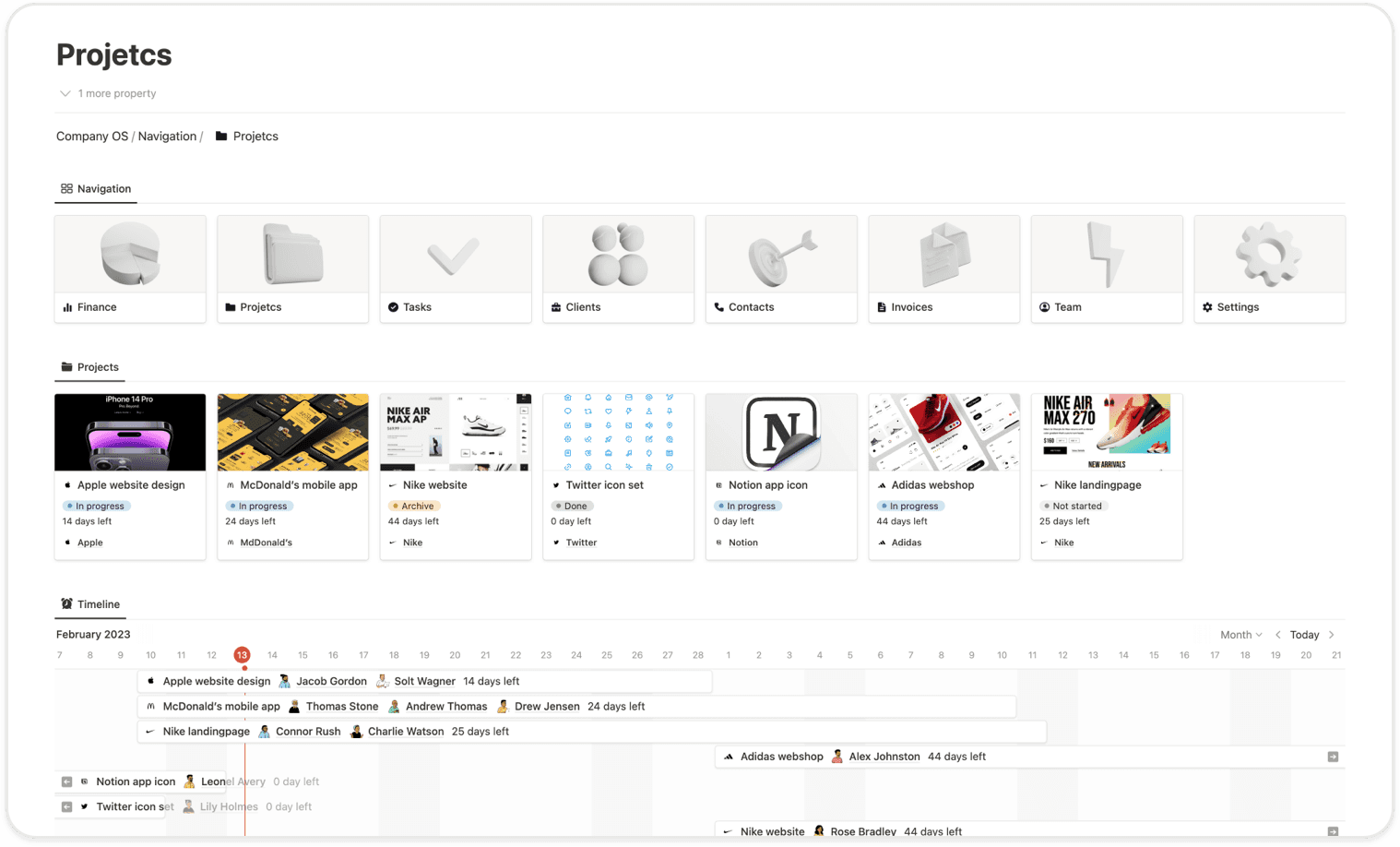Click the small gear icon beside Settings
Viewport: 1400px width, 847px height.
click(x=1207, y=307)
